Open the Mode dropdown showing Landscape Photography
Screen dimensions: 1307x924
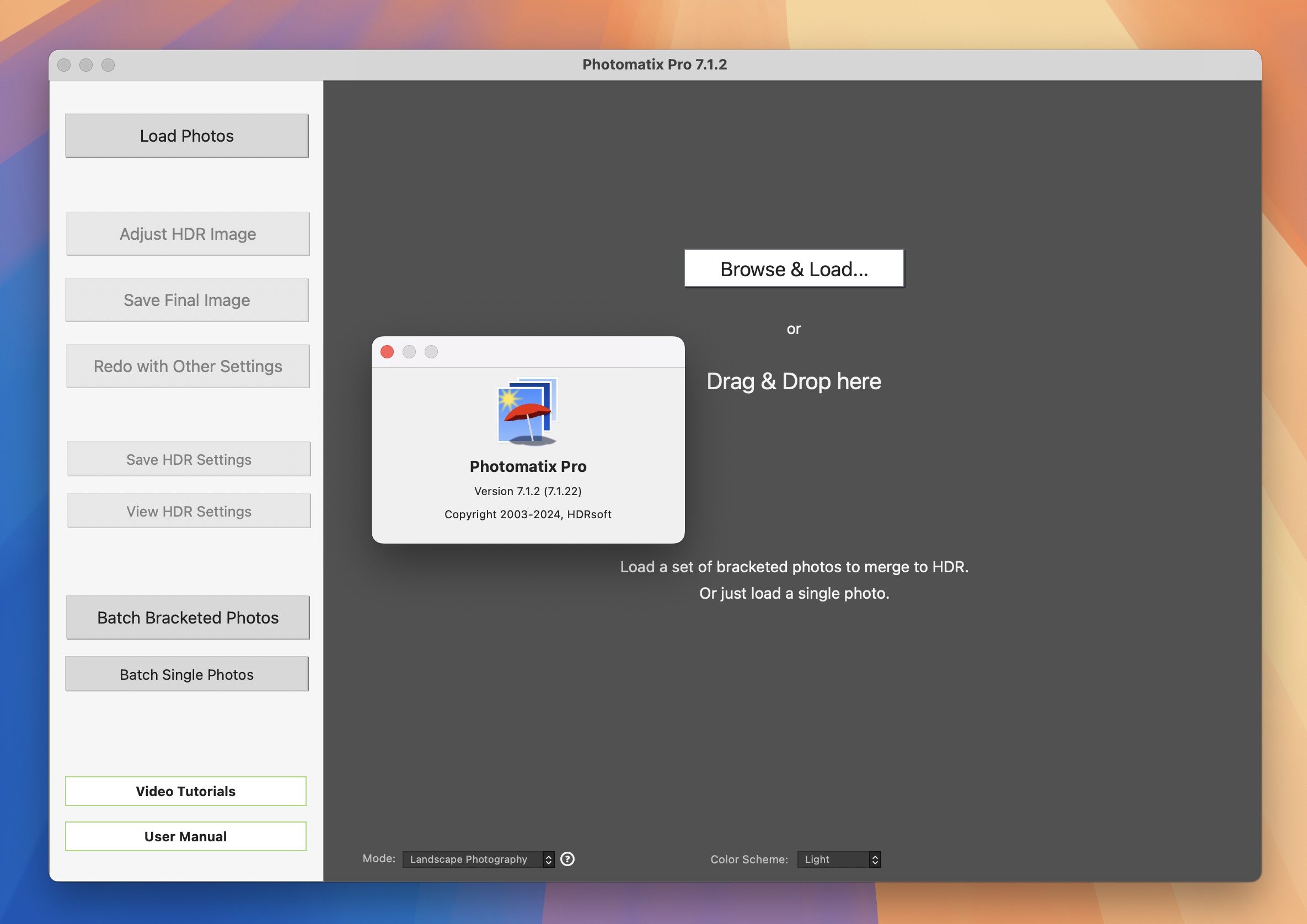point(478,858)
